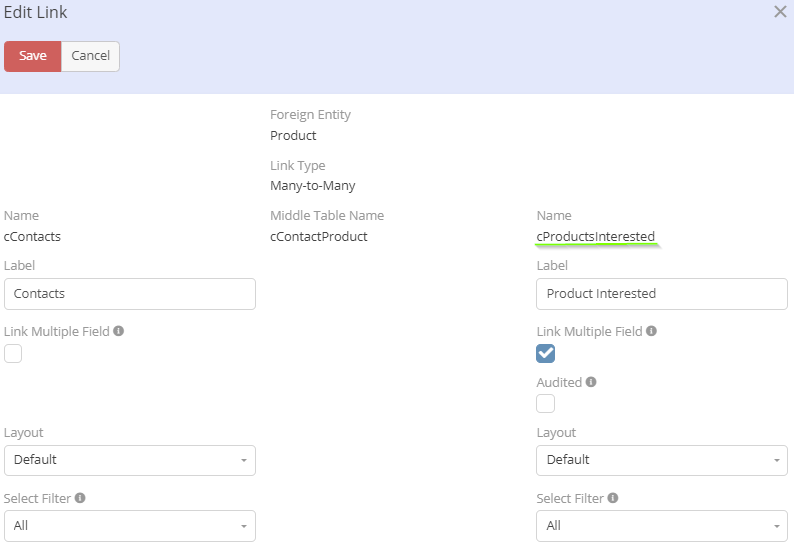Click the cContactProduct middle table name
The height and width of the screenshot is (549, 794).
coord(319,237)
